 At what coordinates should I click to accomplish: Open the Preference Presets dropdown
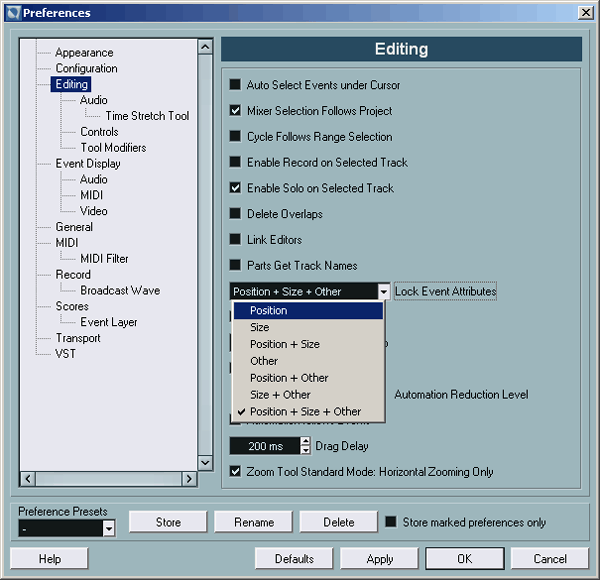109,529
